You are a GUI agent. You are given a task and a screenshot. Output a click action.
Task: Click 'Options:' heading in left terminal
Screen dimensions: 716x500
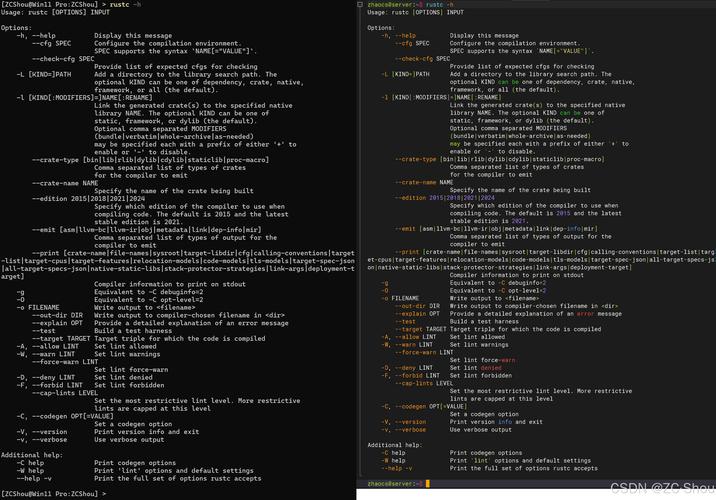pos(16,28)
